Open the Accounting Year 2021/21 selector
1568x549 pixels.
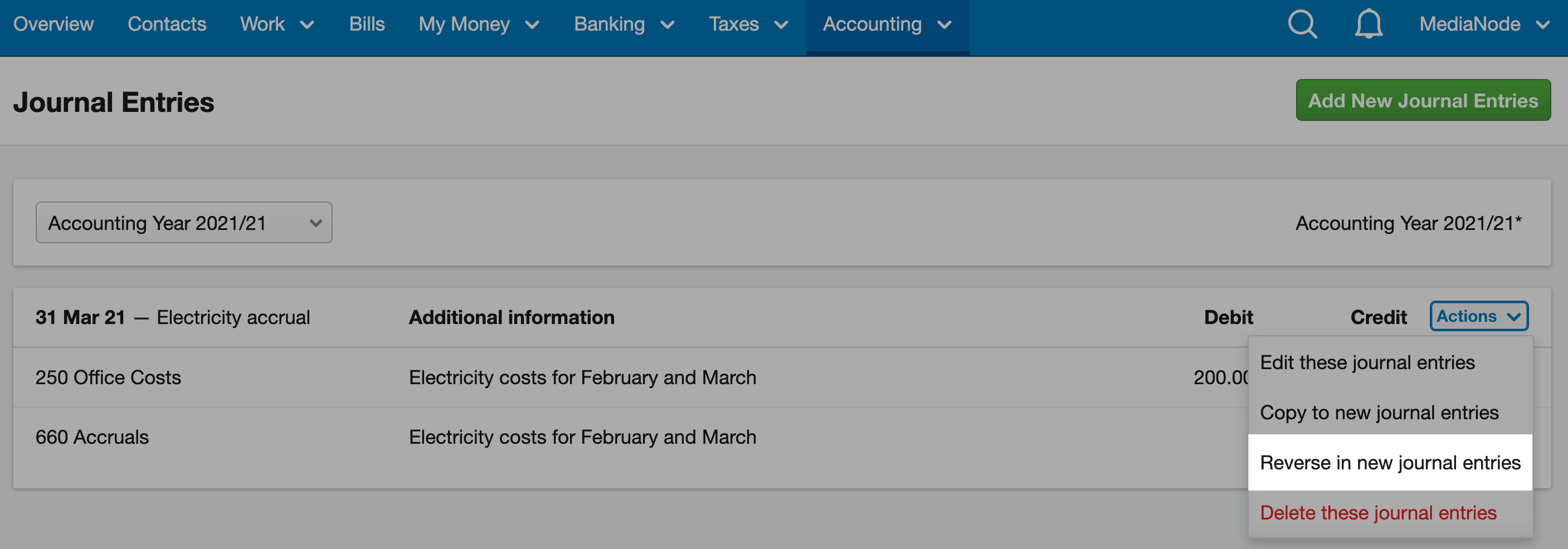click(x=184, y=223)
